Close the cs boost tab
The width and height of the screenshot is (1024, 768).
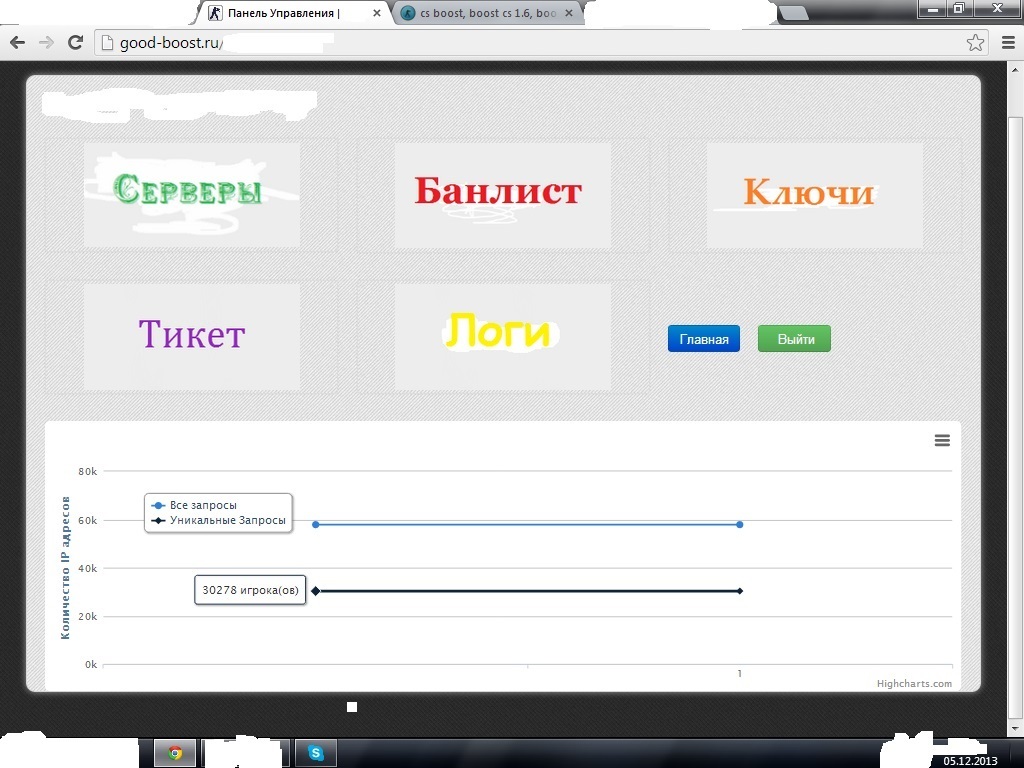click(569, 13)
